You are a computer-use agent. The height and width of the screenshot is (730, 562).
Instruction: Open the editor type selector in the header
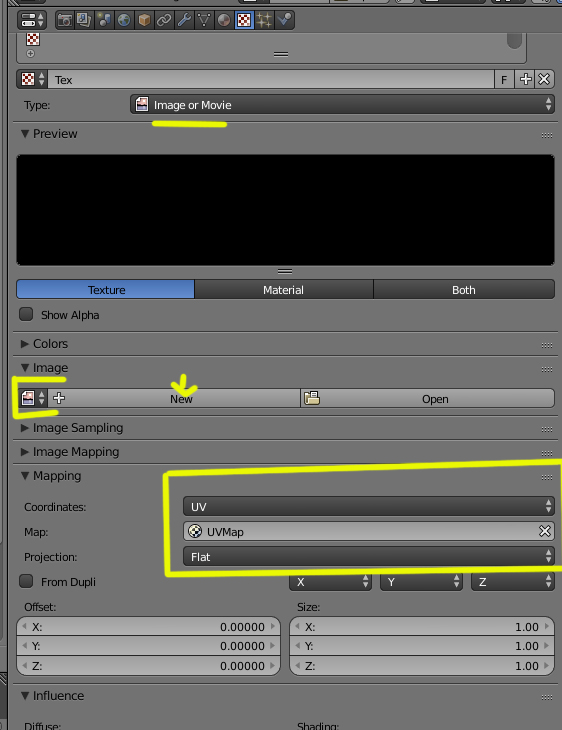pos(32,20)
